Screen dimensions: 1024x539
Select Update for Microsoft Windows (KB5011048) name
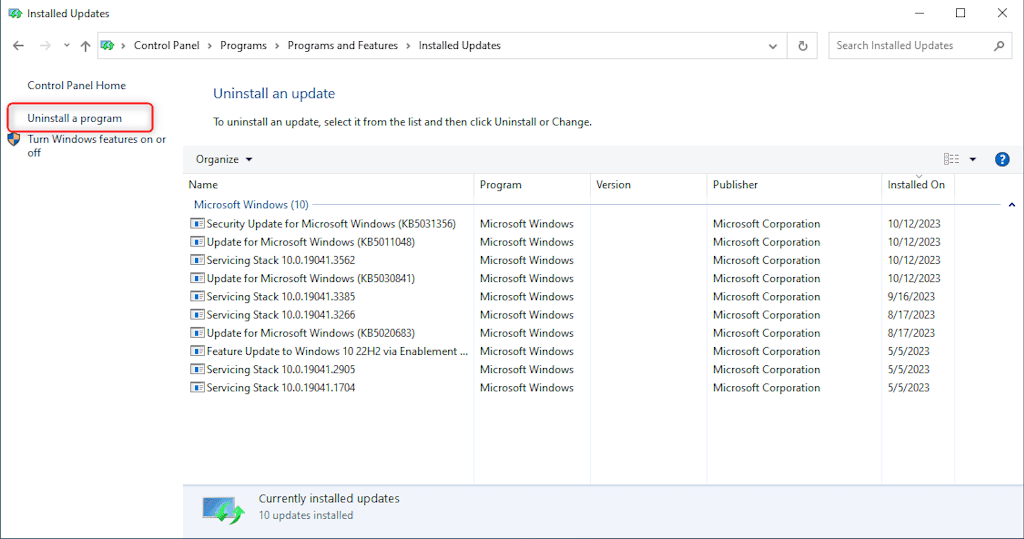[x=311, y=242]
